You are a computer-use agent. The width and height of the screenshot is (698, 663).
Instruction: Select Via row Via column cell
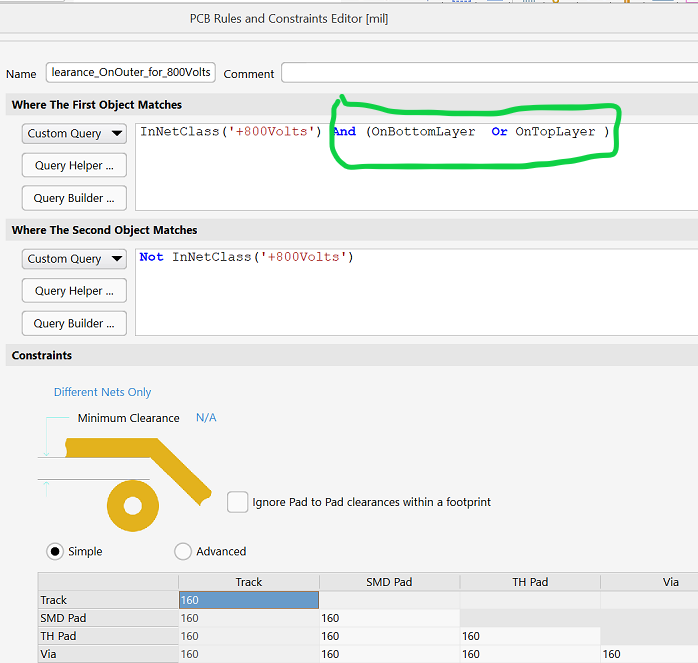pyautogui.click(x=649, y=654)
